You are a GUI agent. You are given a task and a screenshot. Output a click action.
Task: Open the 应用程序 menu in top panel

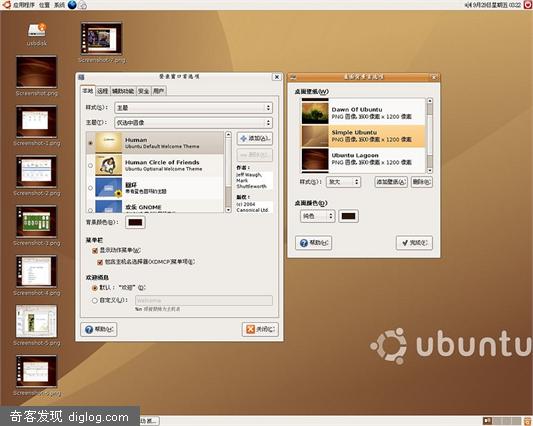tap(24, 5)
